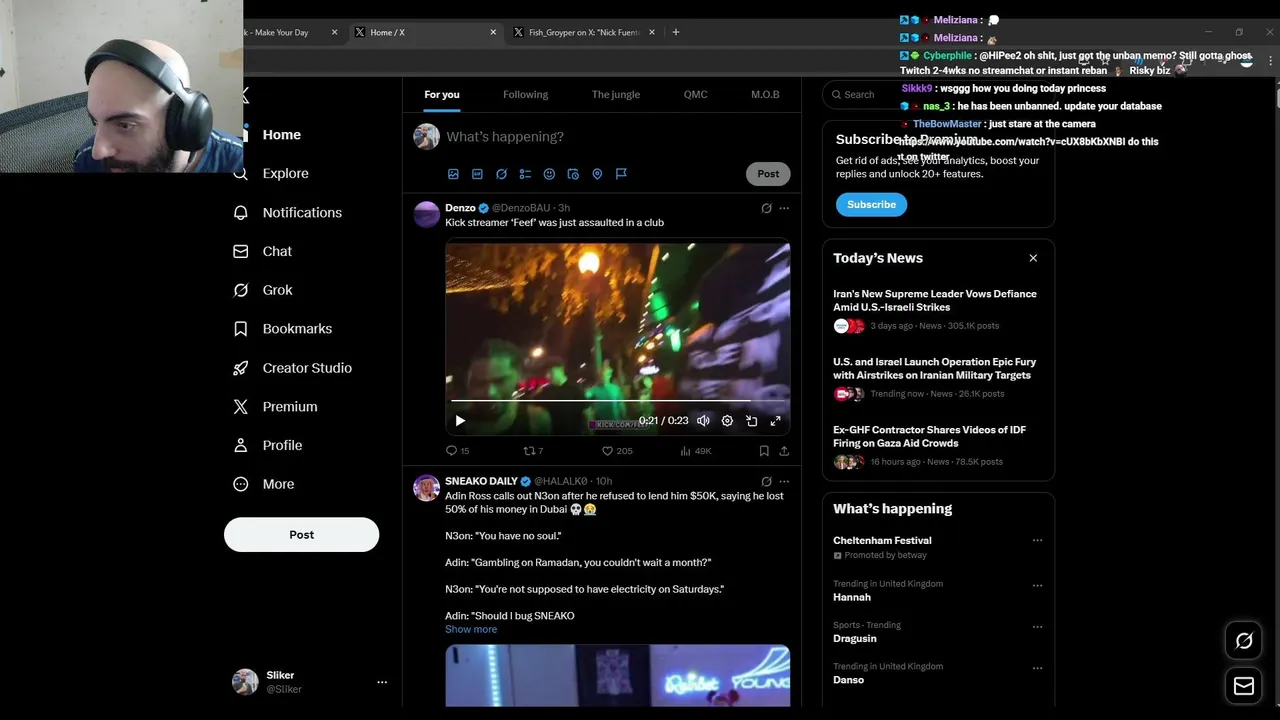Add a poll to the new post
The width and height of the screenshot is (1280, 720).
tap(525, 174)
